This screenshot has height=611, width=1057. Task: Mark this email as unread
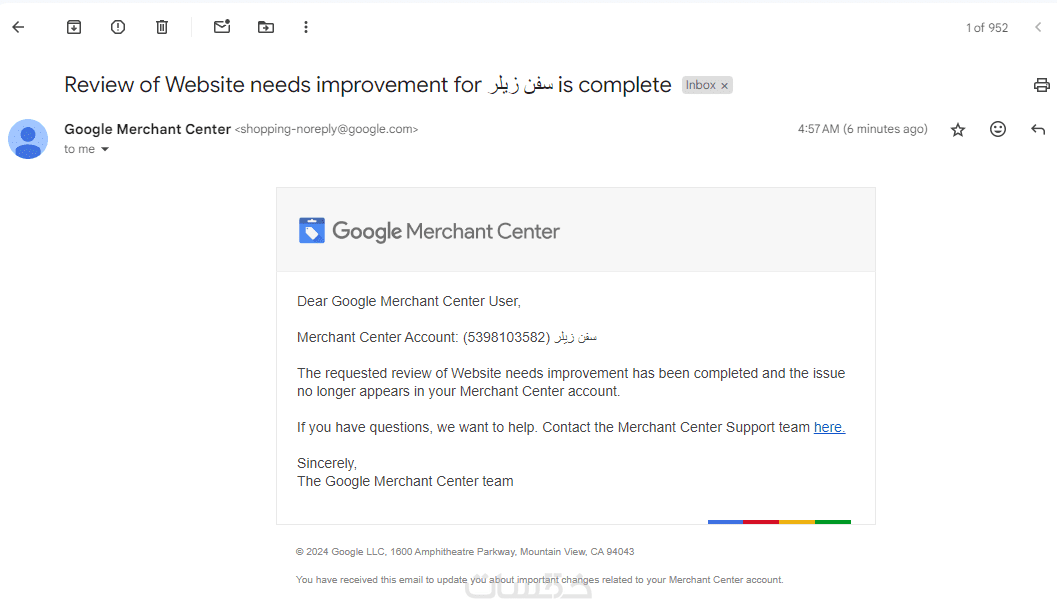222,27
